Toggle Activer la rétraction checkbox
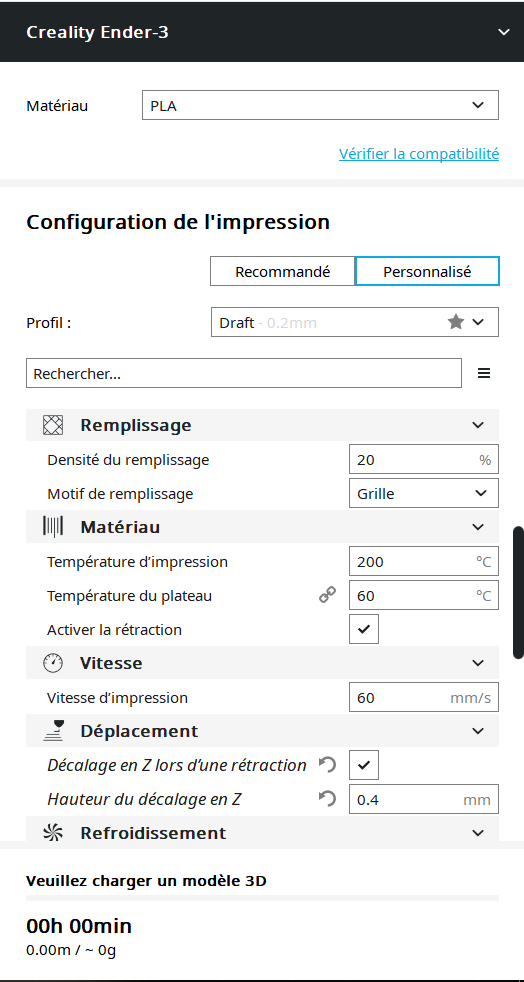Screen dimensions: 524x982 click(364, 629)
